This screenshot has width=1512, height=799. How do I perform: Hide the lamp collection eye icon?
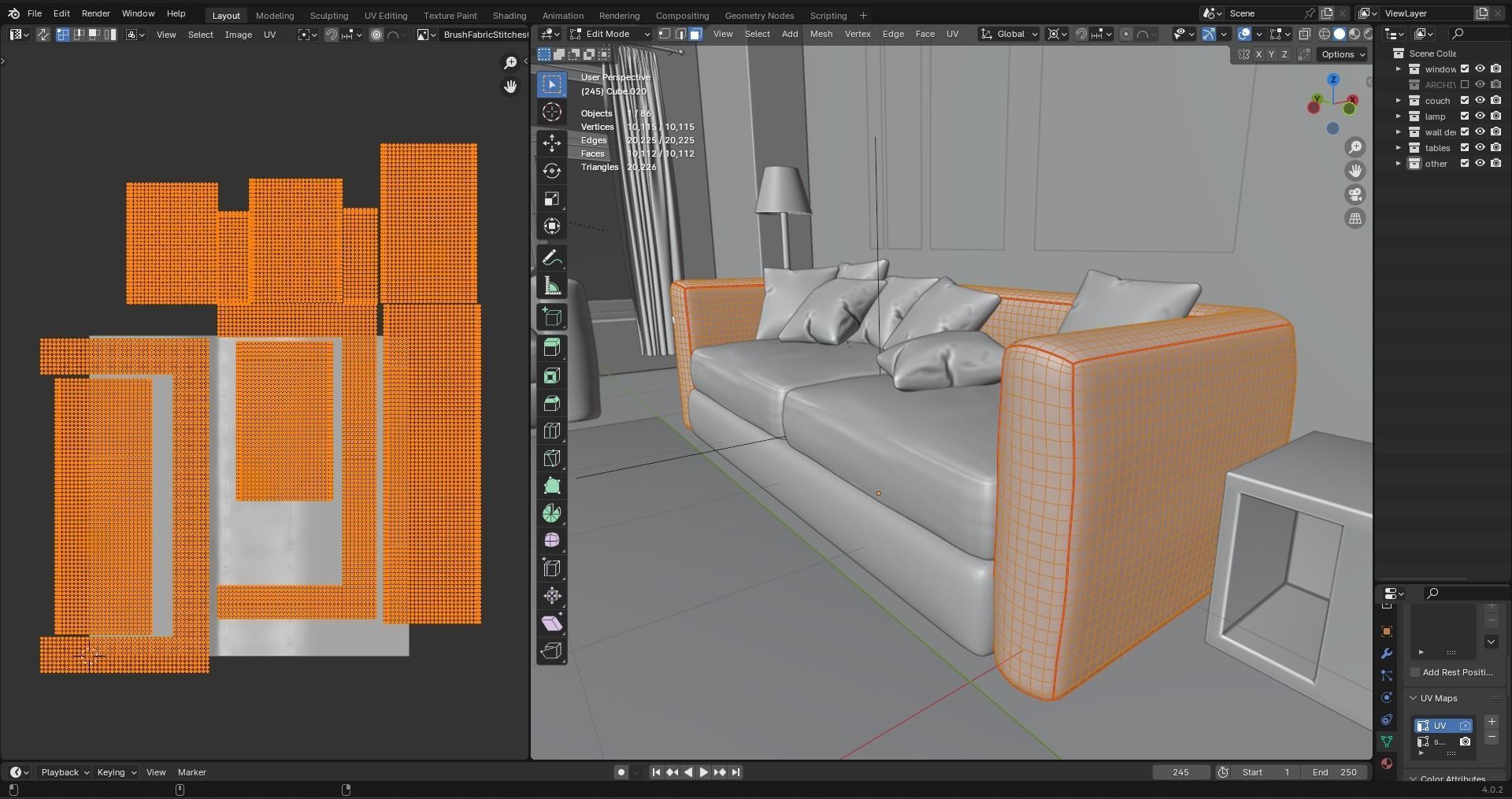pyautogui.click(x=1480, y=116)
